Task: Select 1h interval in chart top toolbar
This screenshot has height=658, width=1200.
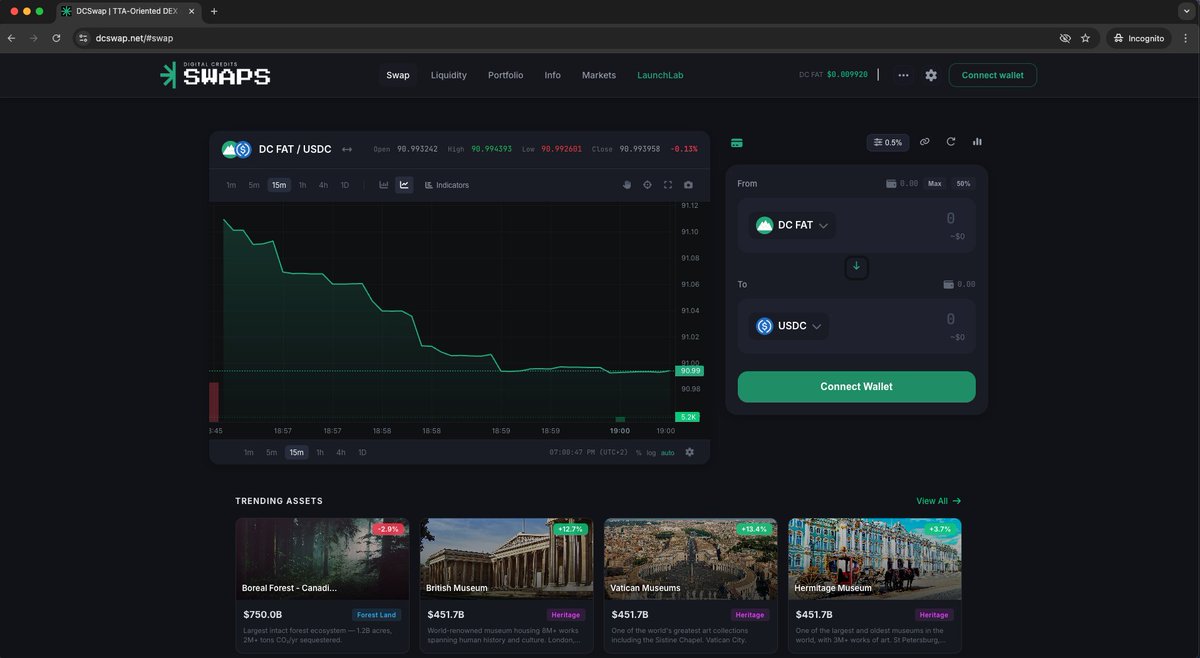Action: click(302, 185)
